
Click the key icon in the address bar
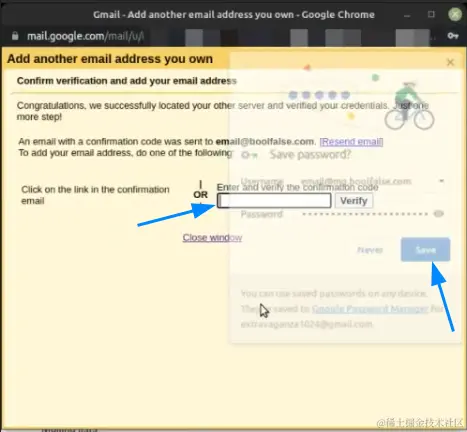coord(453,36)
